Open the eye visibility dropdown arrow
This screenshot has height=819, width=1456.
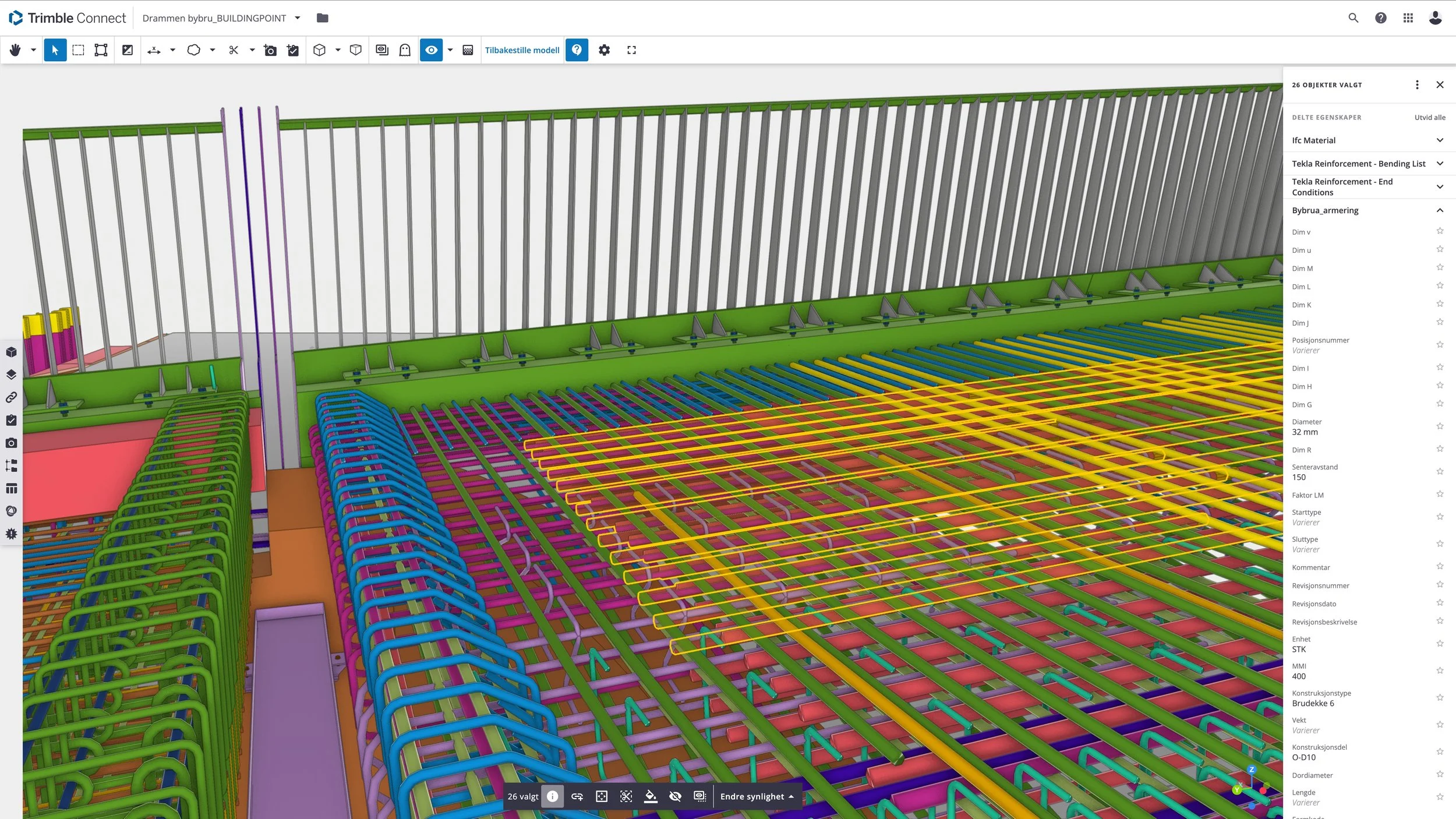450,50
